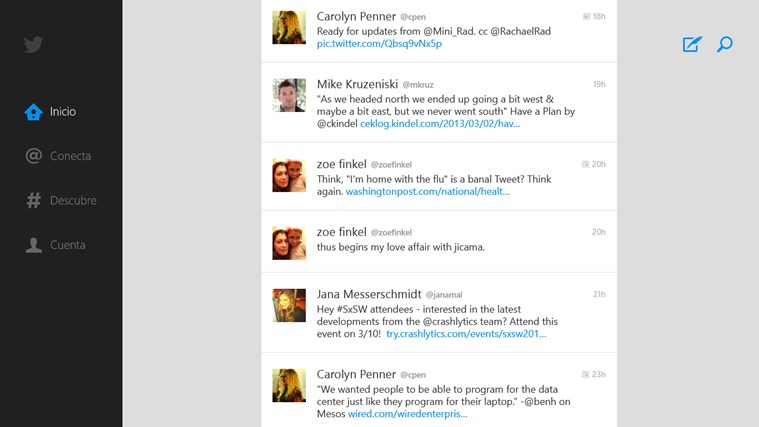Open the pic.twitter.com/Qbsq9vNx5p link
759x427 pixels.
379,44
